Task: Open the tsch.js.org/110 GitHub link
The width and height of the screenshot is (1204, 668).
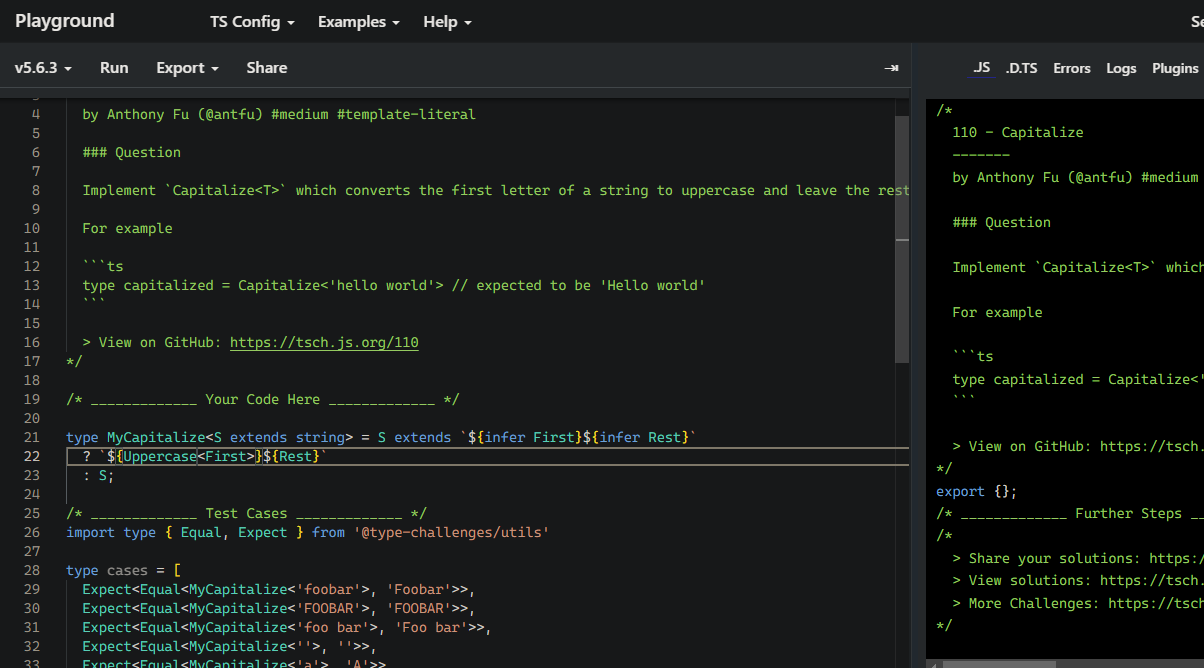Action: pos(324,342)
